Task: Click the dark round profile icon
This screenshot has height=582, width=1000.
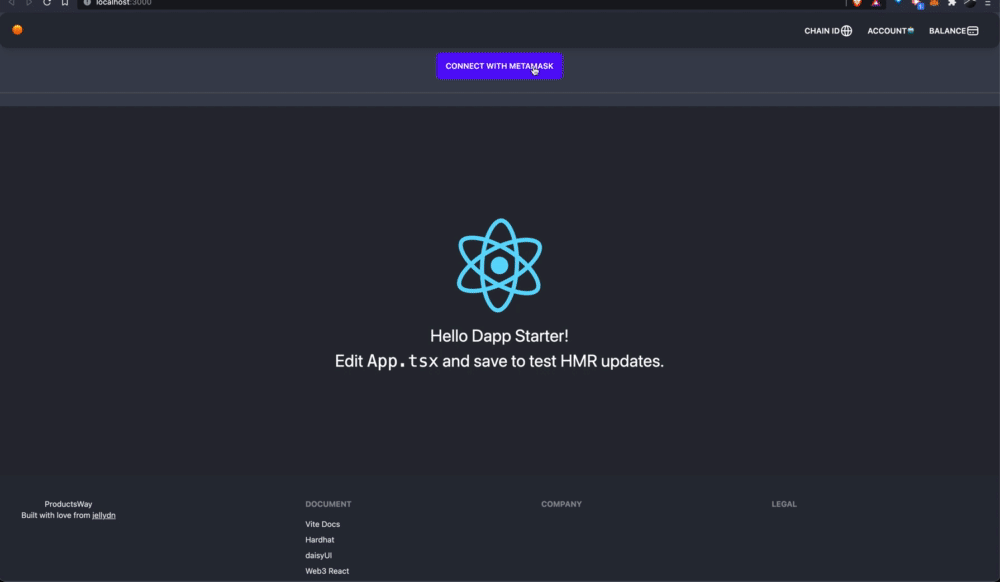Action: click(x=970, y=3)
